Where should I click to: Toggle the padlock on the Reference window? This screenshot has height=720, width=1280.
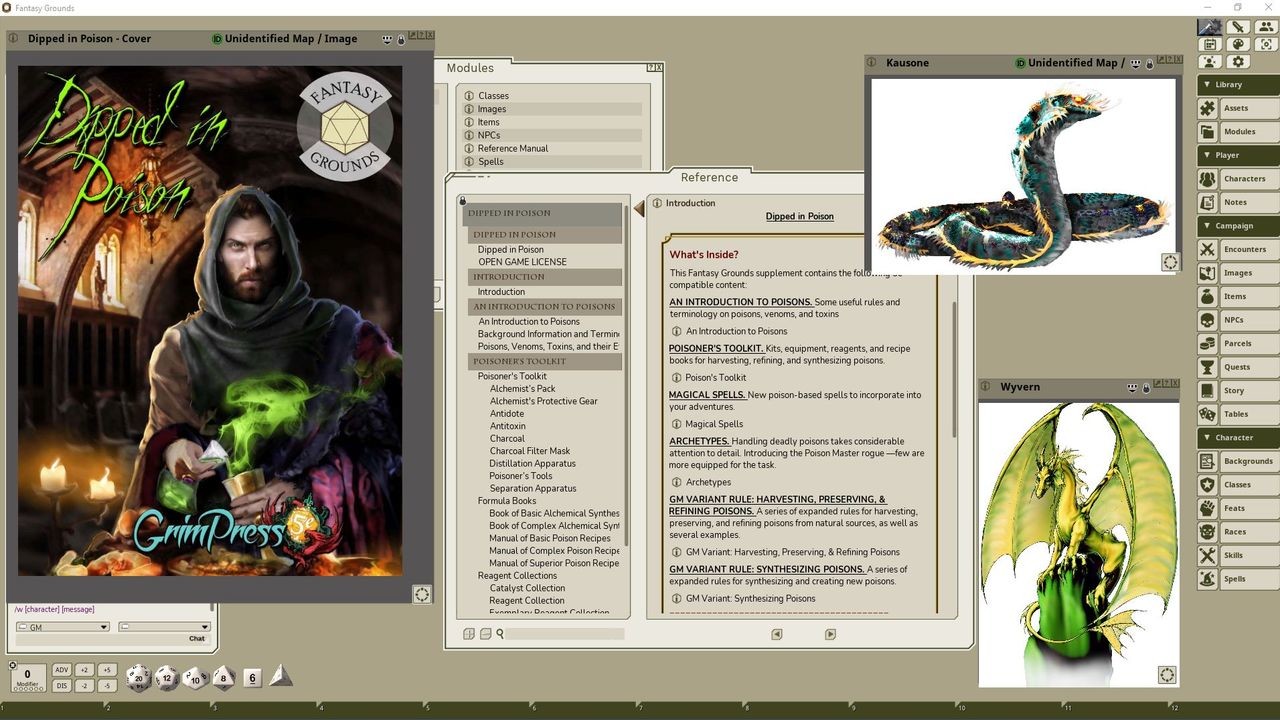(462, 200)
